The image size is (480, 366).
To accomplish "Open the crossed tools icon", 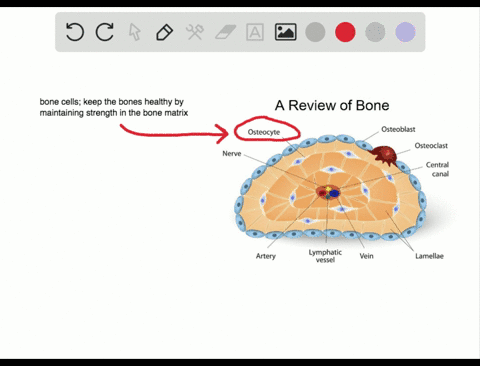I will (x=195, y=32).
